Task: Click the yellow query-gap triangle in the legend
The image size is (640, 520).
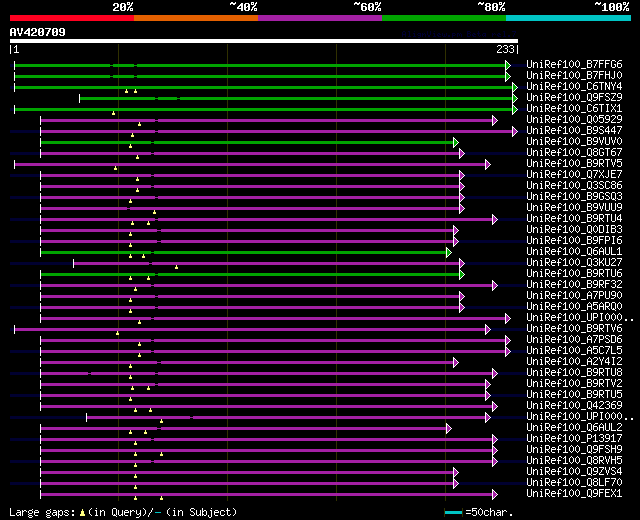Action: click(x=82, y=512)
